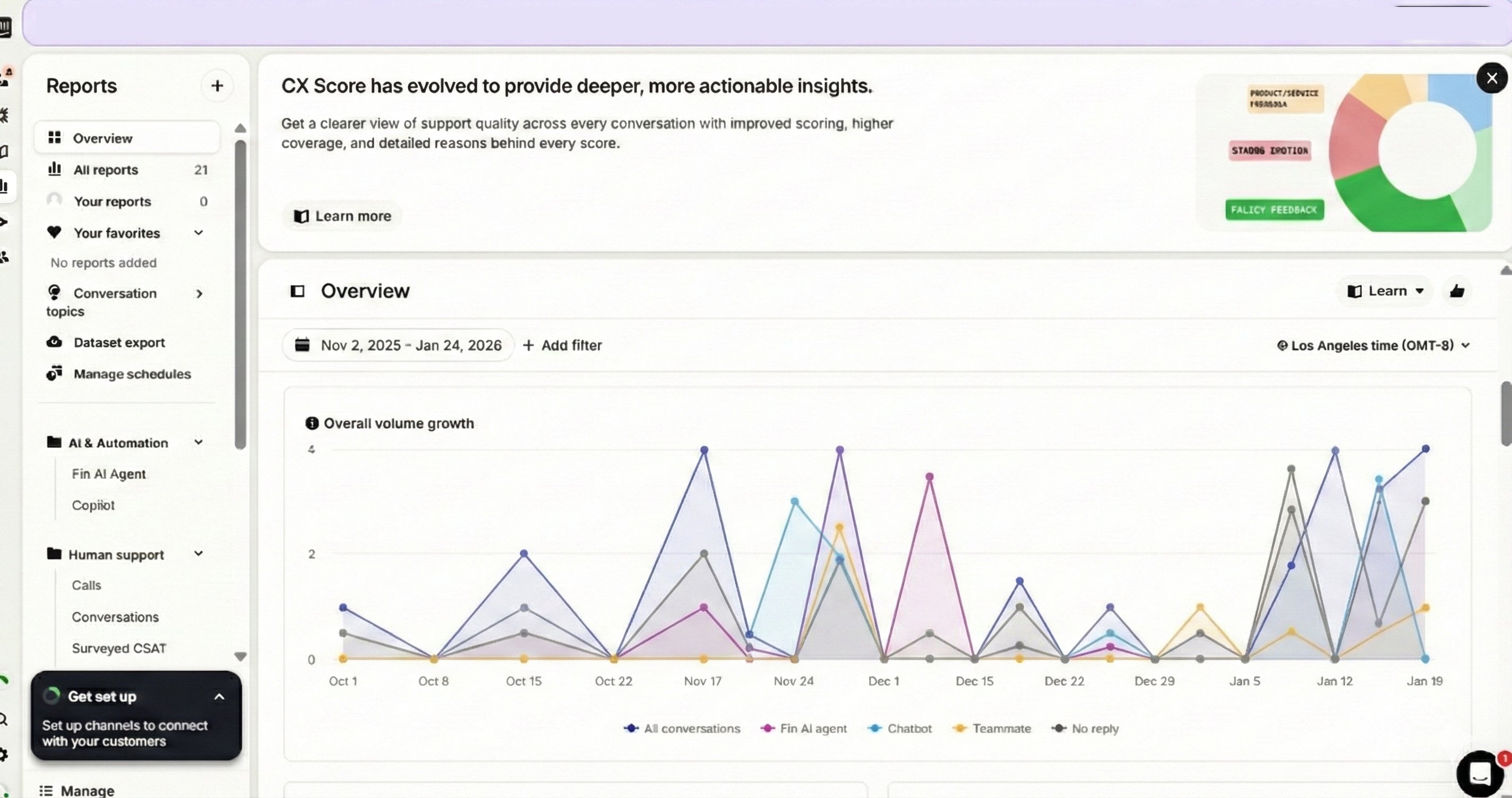1512x798 pixels.
Task: Click the Learn more button
Action: point(342,216)
